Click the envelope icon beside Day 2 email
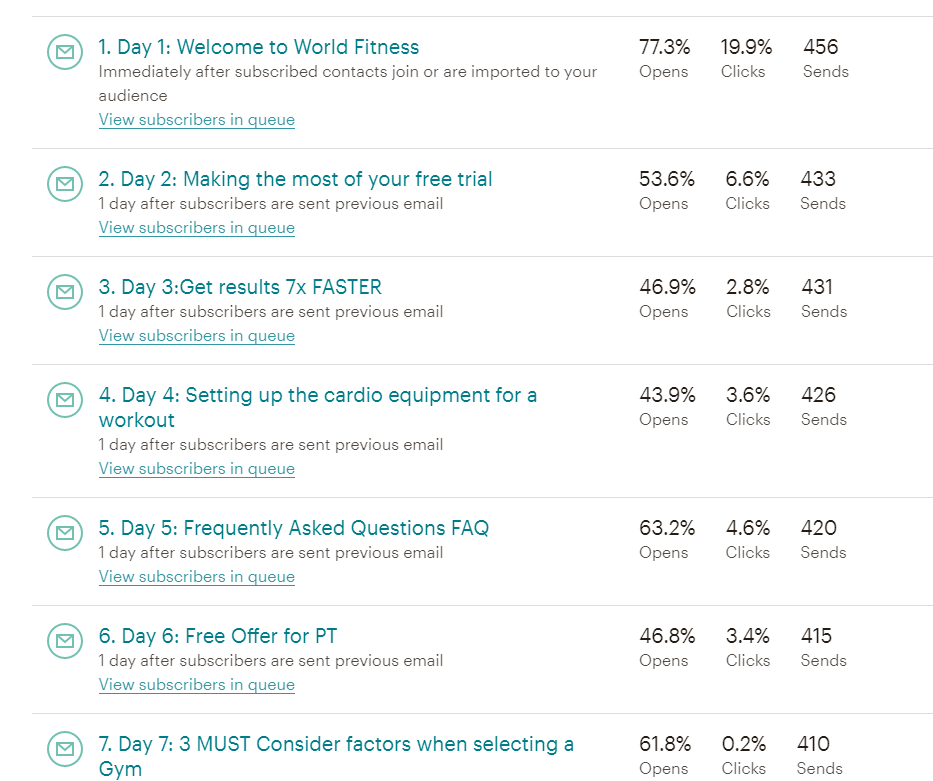 pyautogui.click(x=65, y=184)
